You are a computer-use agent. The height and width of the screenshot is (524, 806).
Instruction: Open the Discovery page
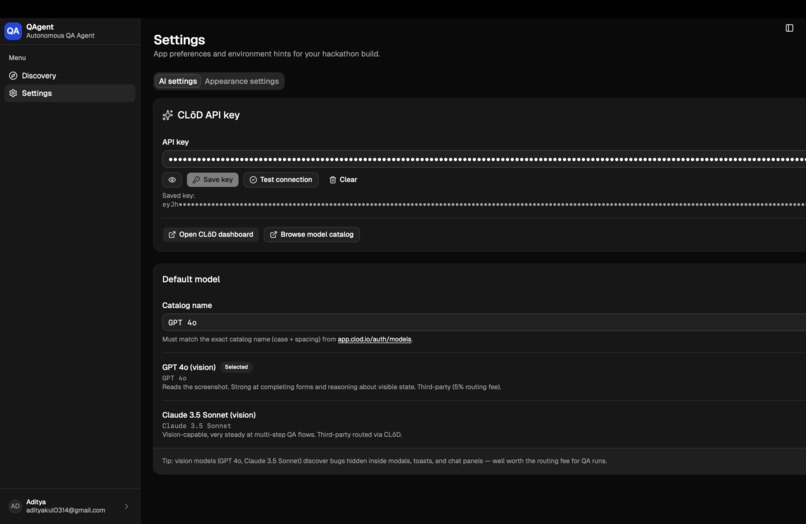70,76
